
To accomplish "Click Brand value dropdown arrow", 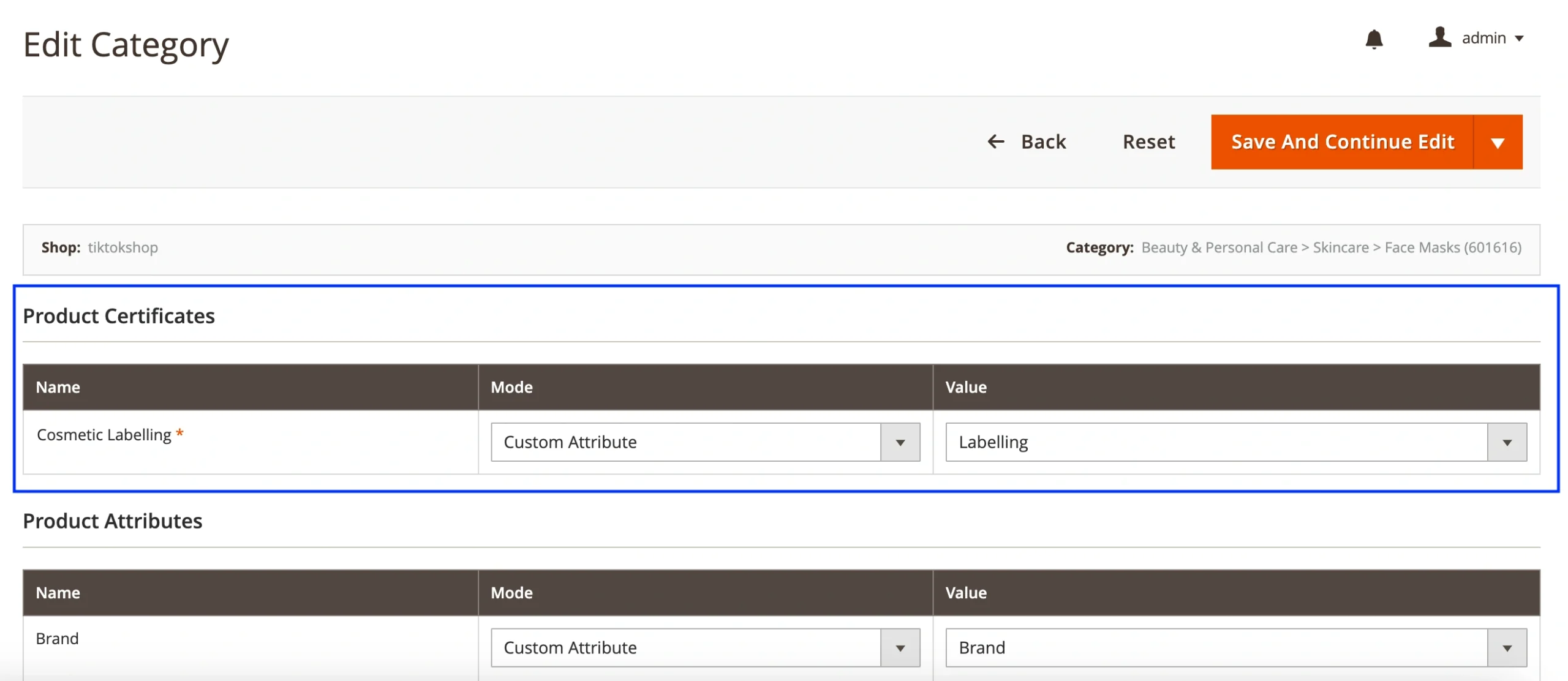I will 1506,648.
